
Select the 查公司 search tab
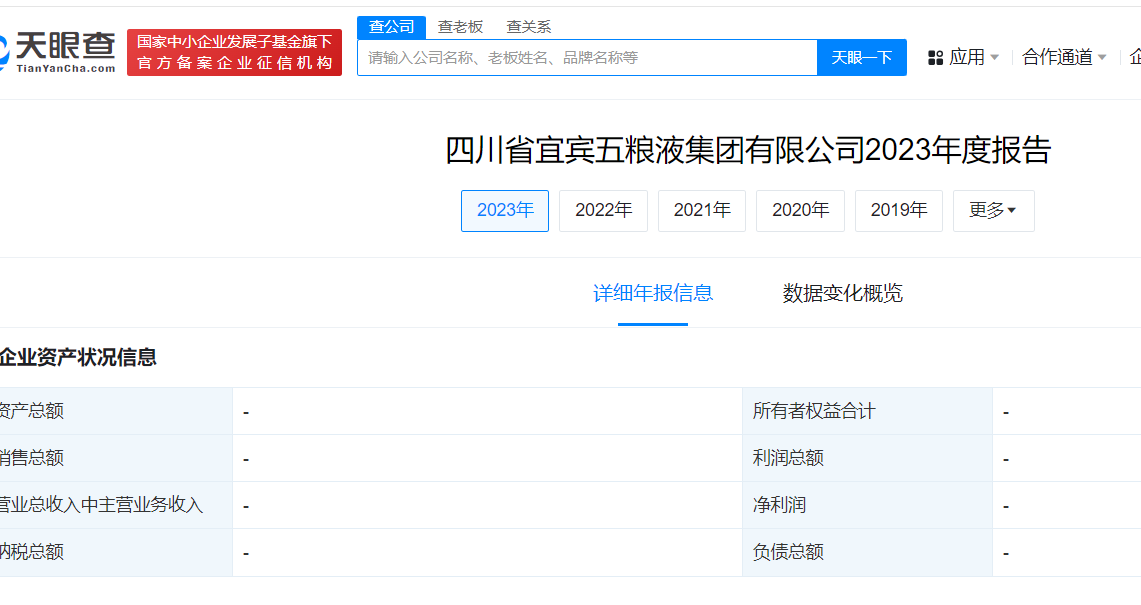[x=391, y=27]
